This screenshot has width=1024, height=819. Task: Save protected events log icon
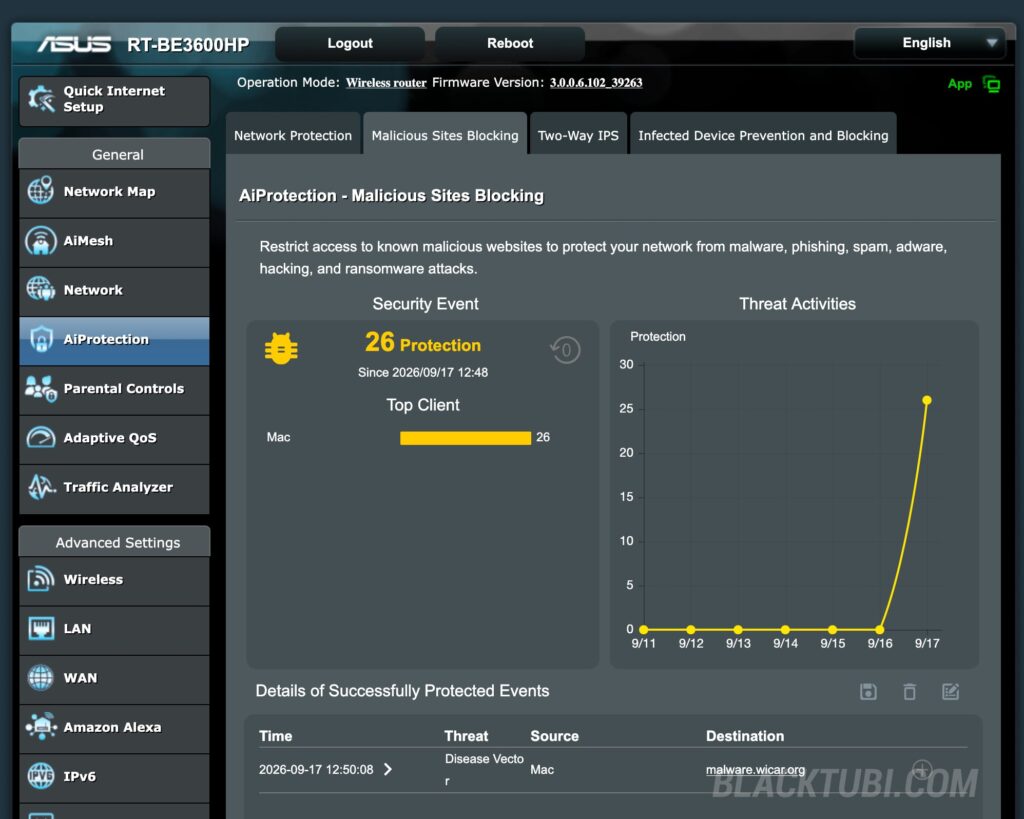coord(868,692)
